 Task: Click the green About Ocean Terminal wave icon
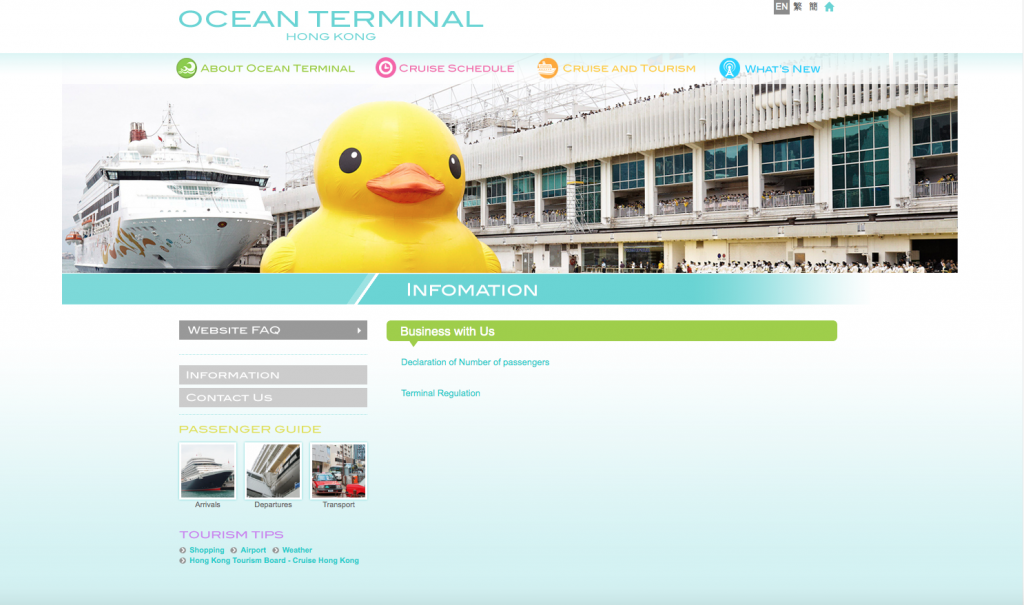click(187, 68)
